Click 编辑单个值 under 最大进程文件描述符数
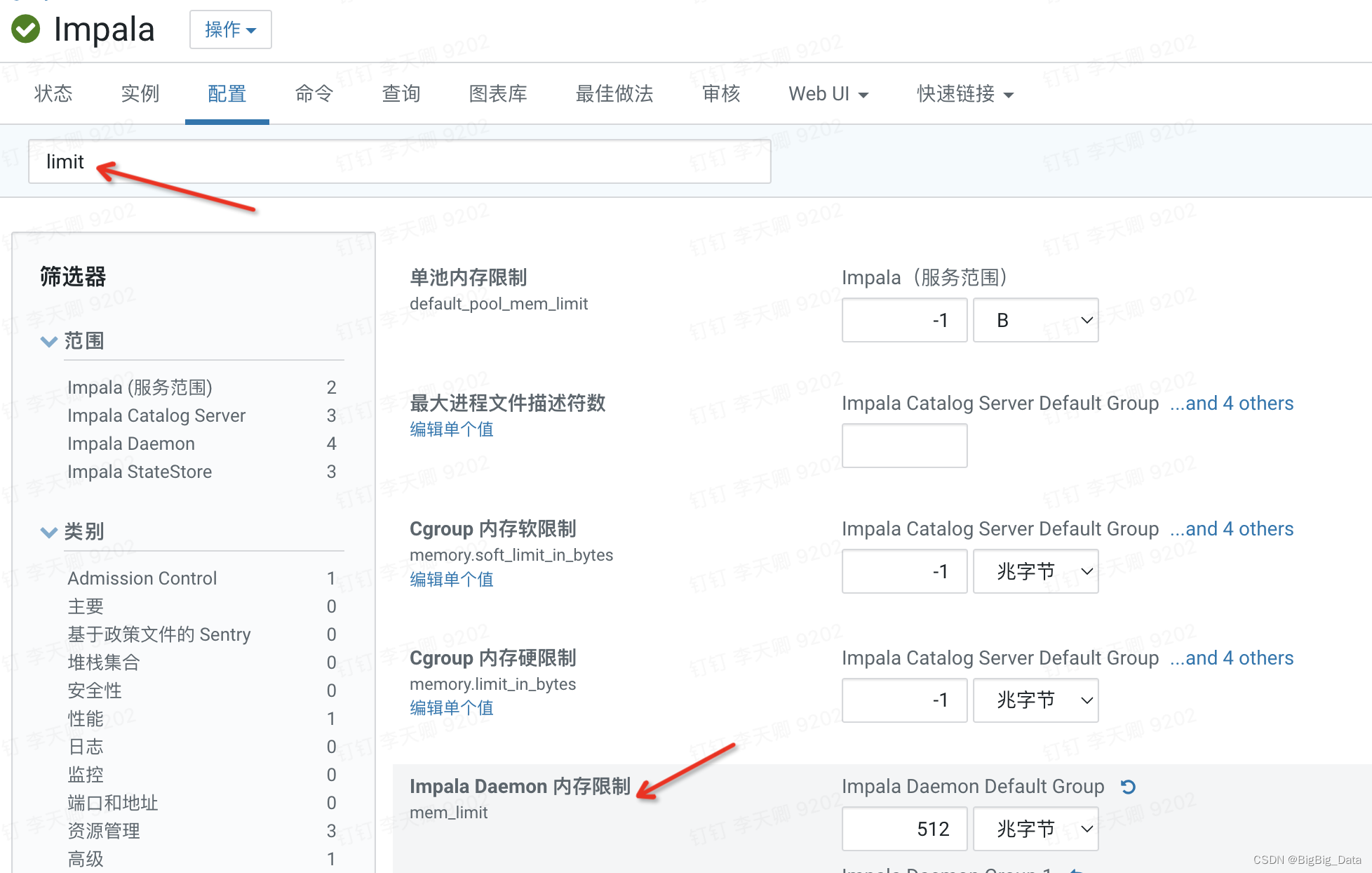 (451, 429)
